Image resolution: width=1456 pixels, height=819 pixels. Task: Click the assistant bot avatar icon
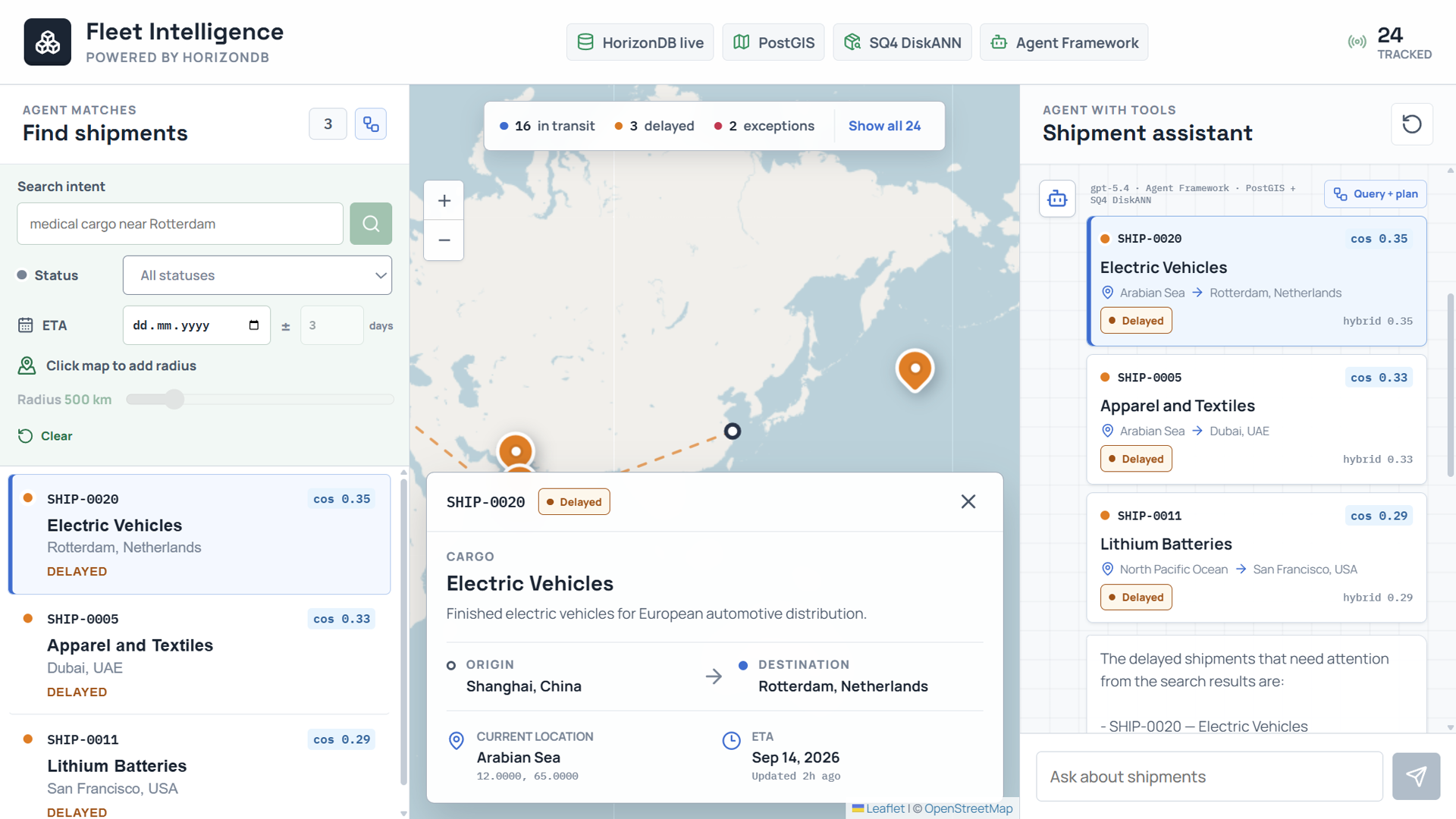pyautogui.click(x=1057, y=199)
